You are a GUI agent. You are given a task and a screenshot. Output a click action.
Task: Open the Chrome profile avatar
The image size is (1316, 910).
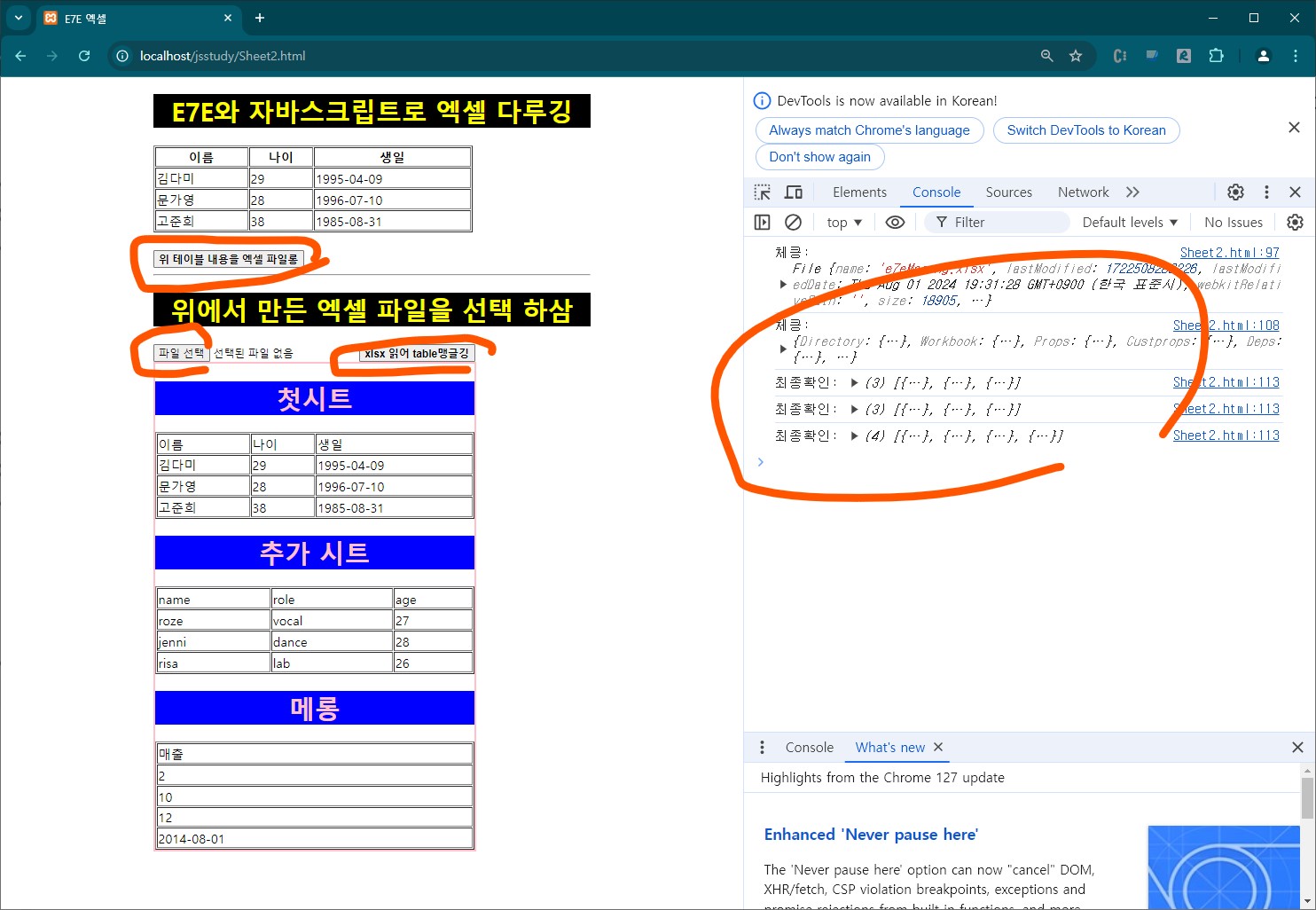pos(1264,56)
